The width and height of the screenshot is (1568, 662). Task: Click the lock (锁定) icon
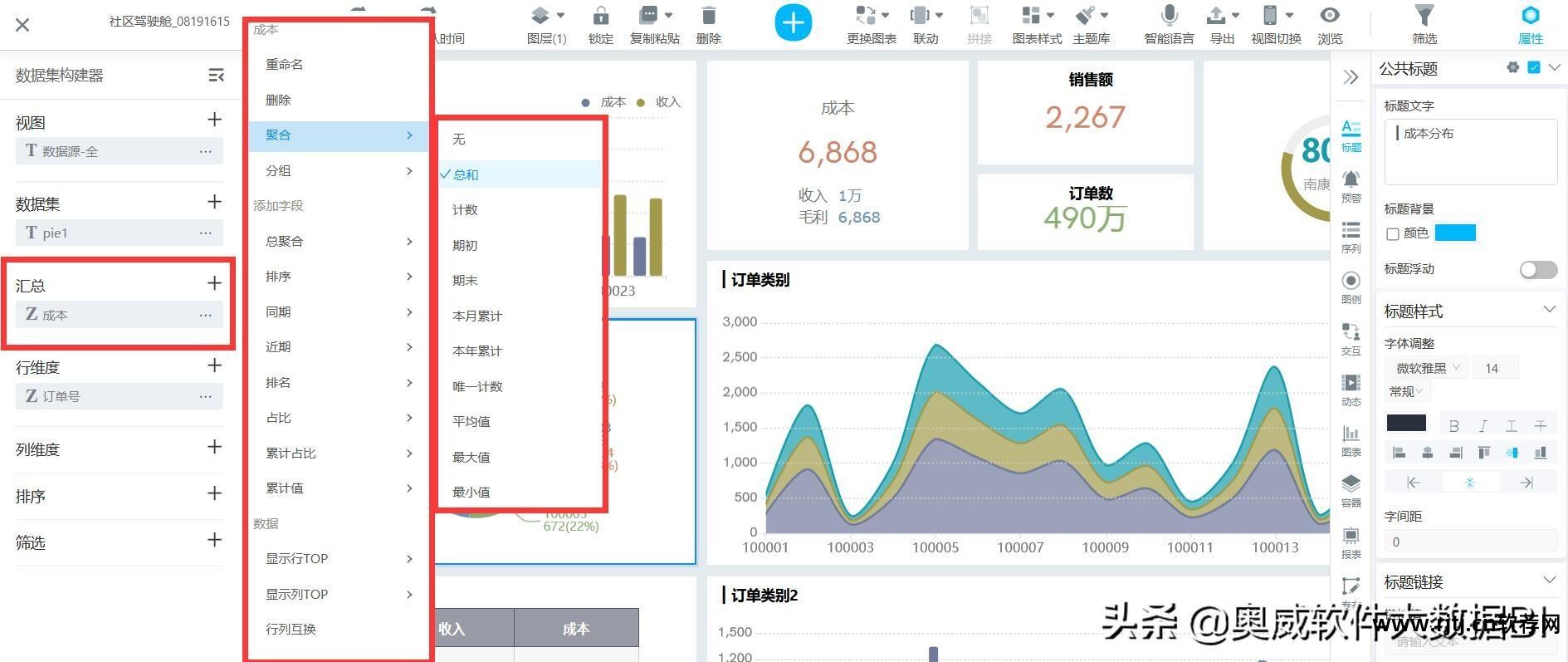point(601,16)
